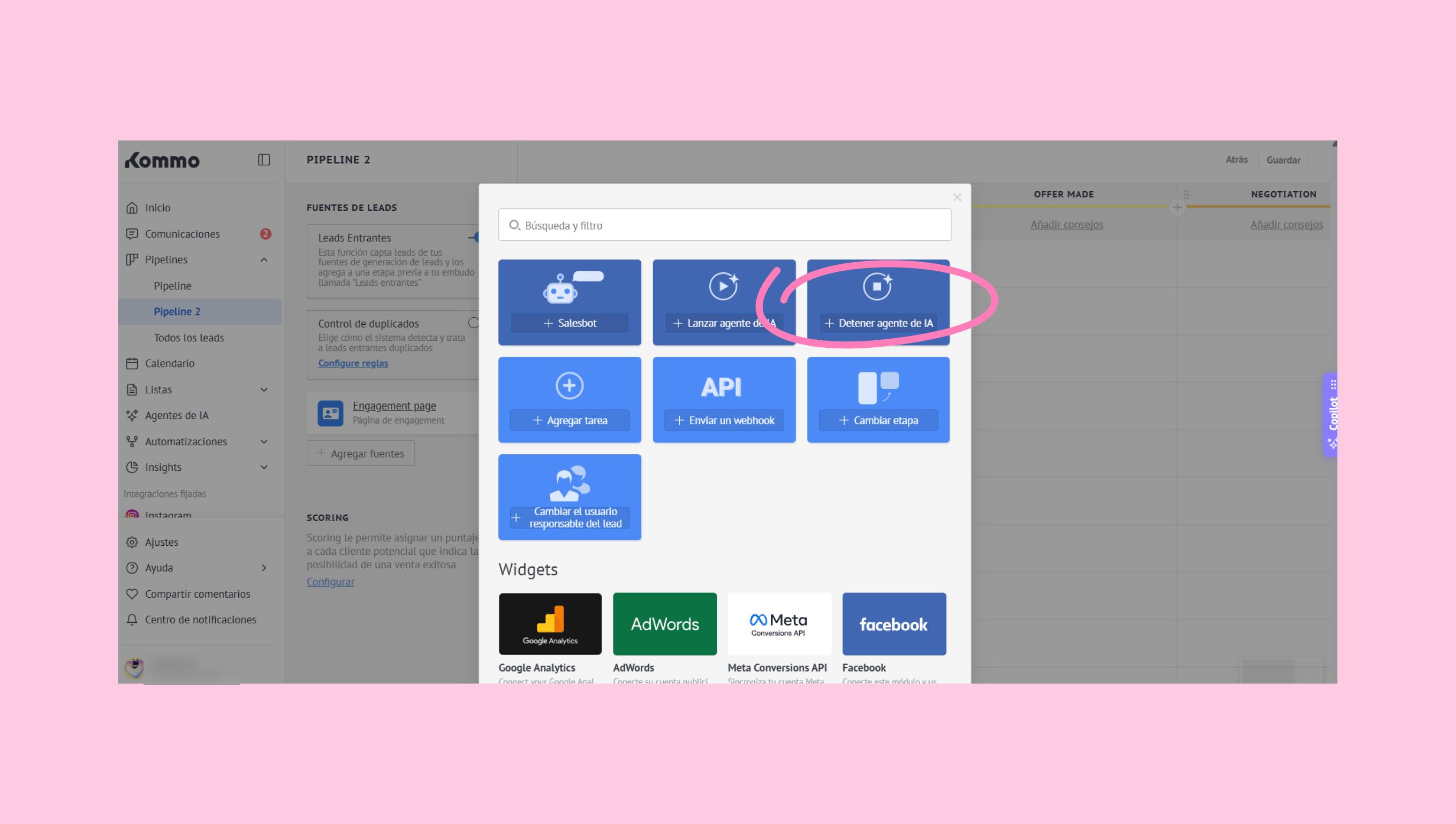Toggle the Leads Entrantes switch
The height and width of the screenshot is (824, 1456).
tap(474, 237)
